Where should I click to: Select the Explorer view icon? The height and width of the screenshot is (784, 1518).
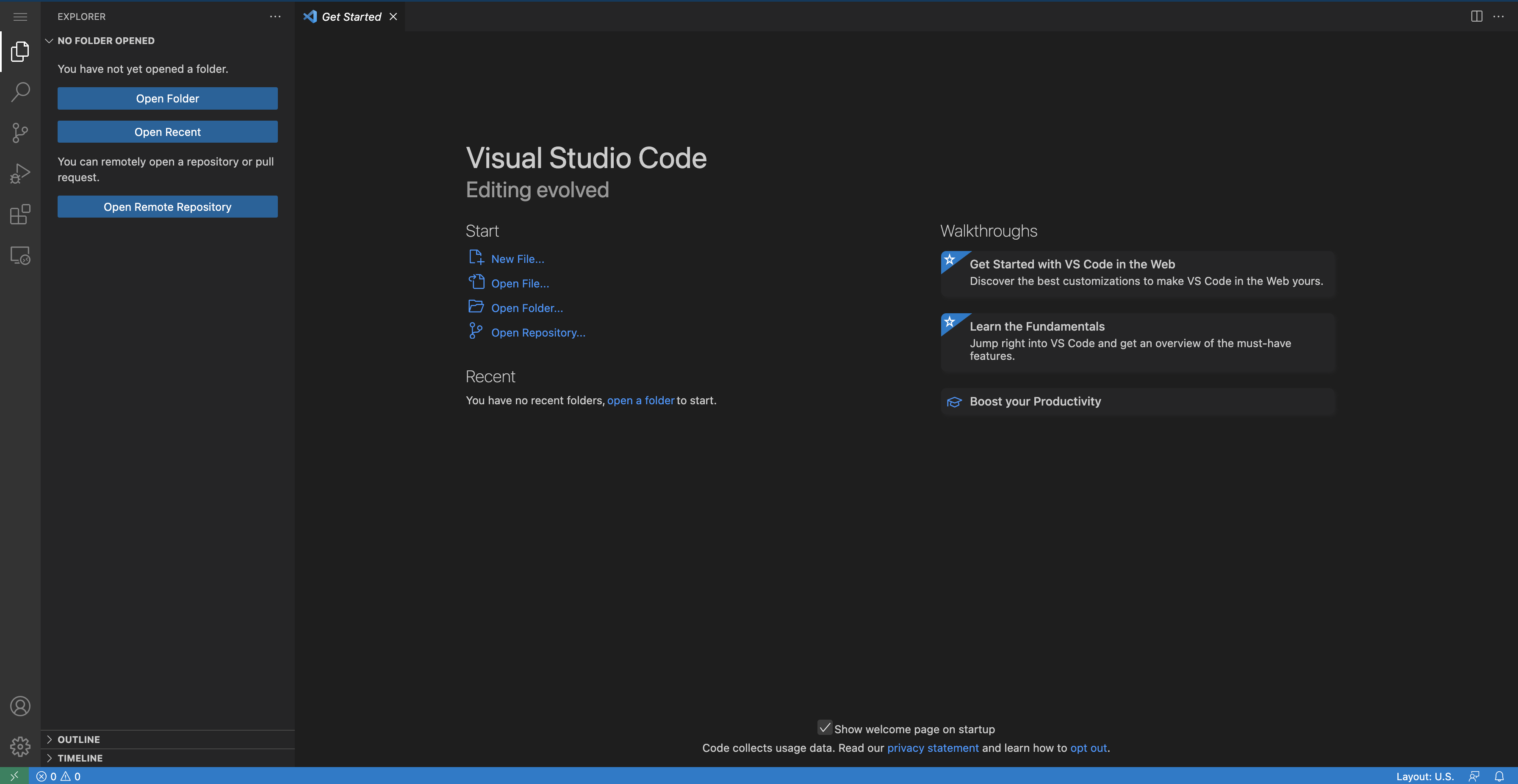[x=20, y=52]
